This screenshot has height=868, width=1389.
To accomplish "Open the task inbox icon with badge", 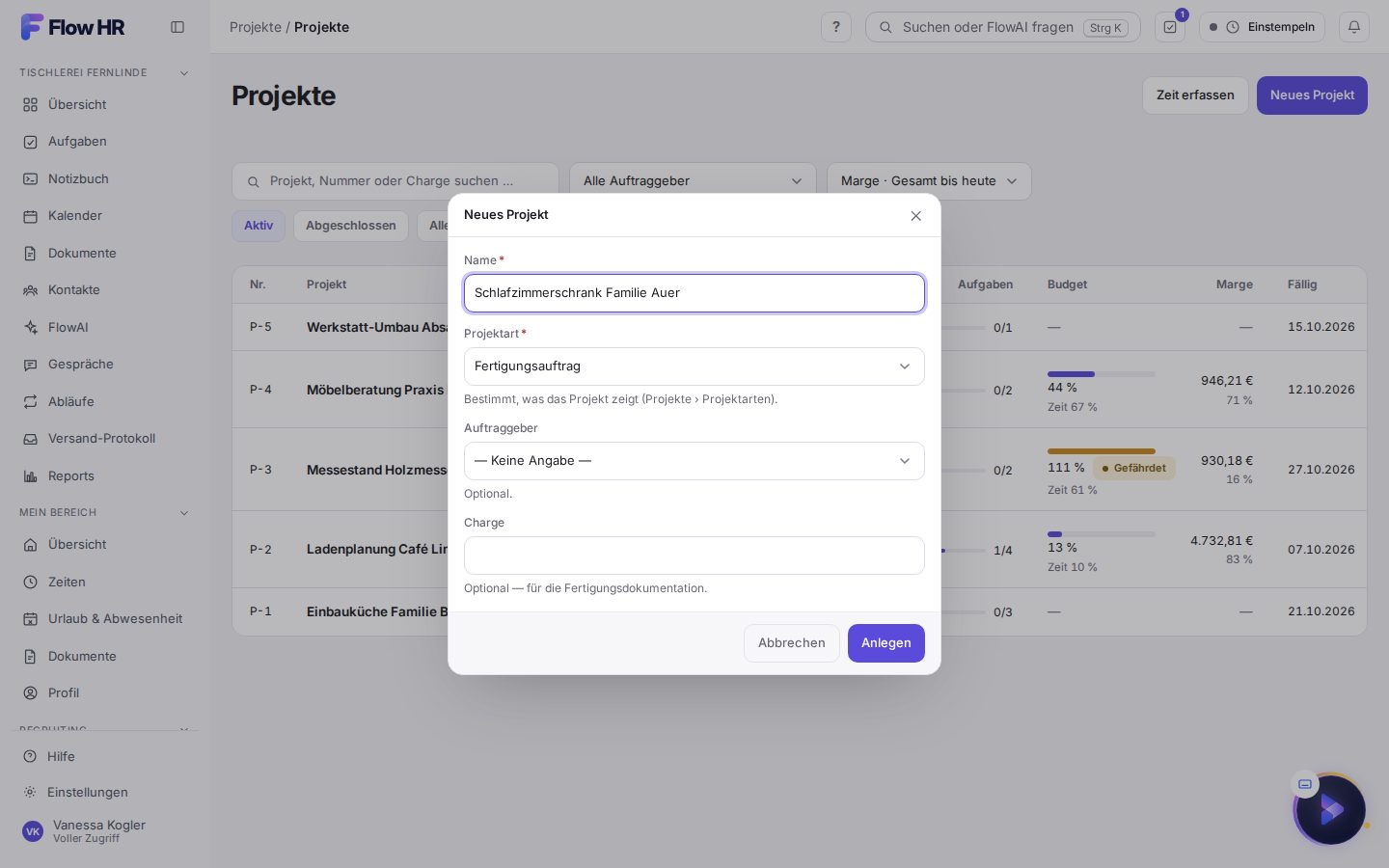I will point(1170,27).
